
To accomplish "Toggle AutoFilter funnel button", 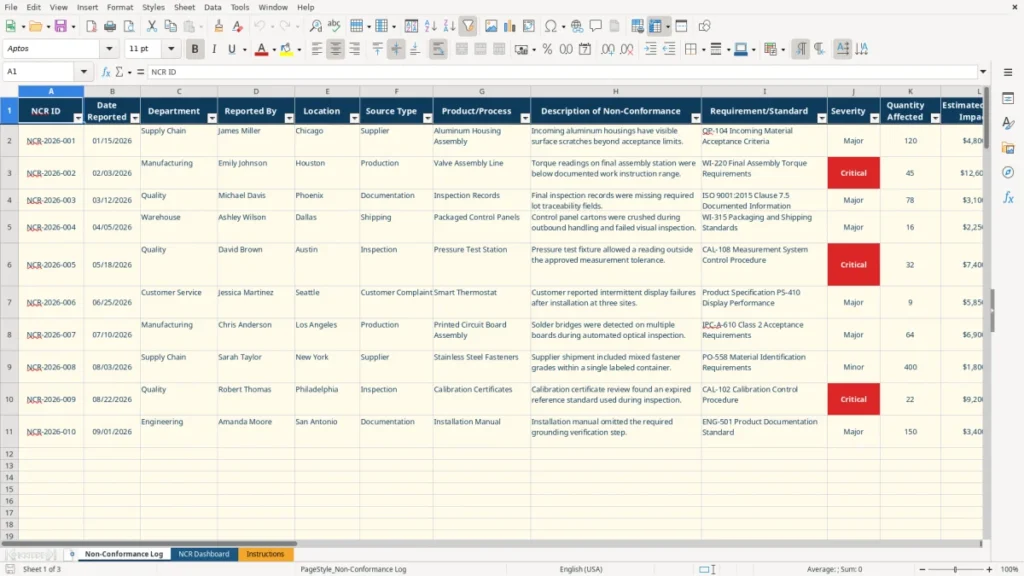I will click(468, 26).
